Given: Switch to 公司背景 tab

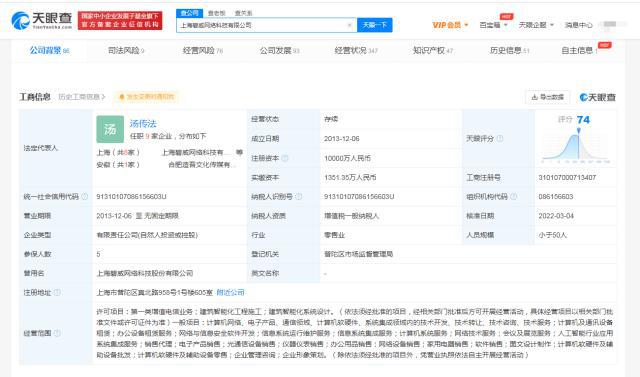Looking at the screenshot, I should tap(49, 51).
